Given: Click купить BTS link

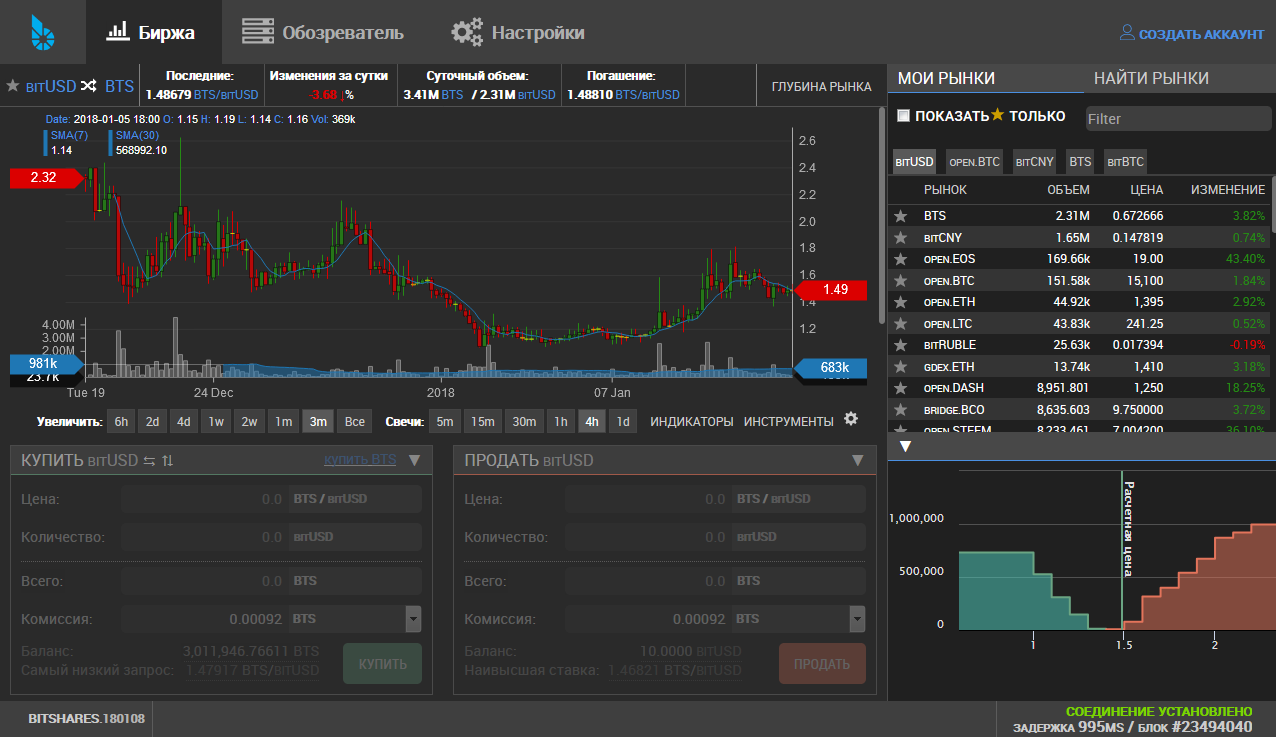Looking at the screenshot, I should click(360, 459).
